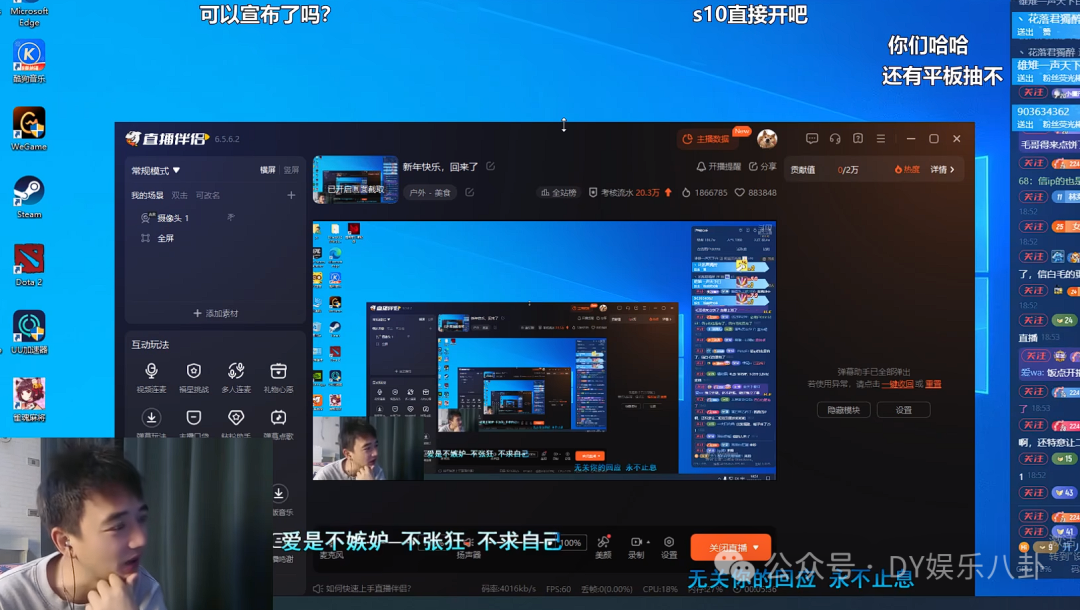Open the Steam desktop shortcut
Image resolution: width=1080 pixels, height=610 pixels.
click(x=29, y=197)
